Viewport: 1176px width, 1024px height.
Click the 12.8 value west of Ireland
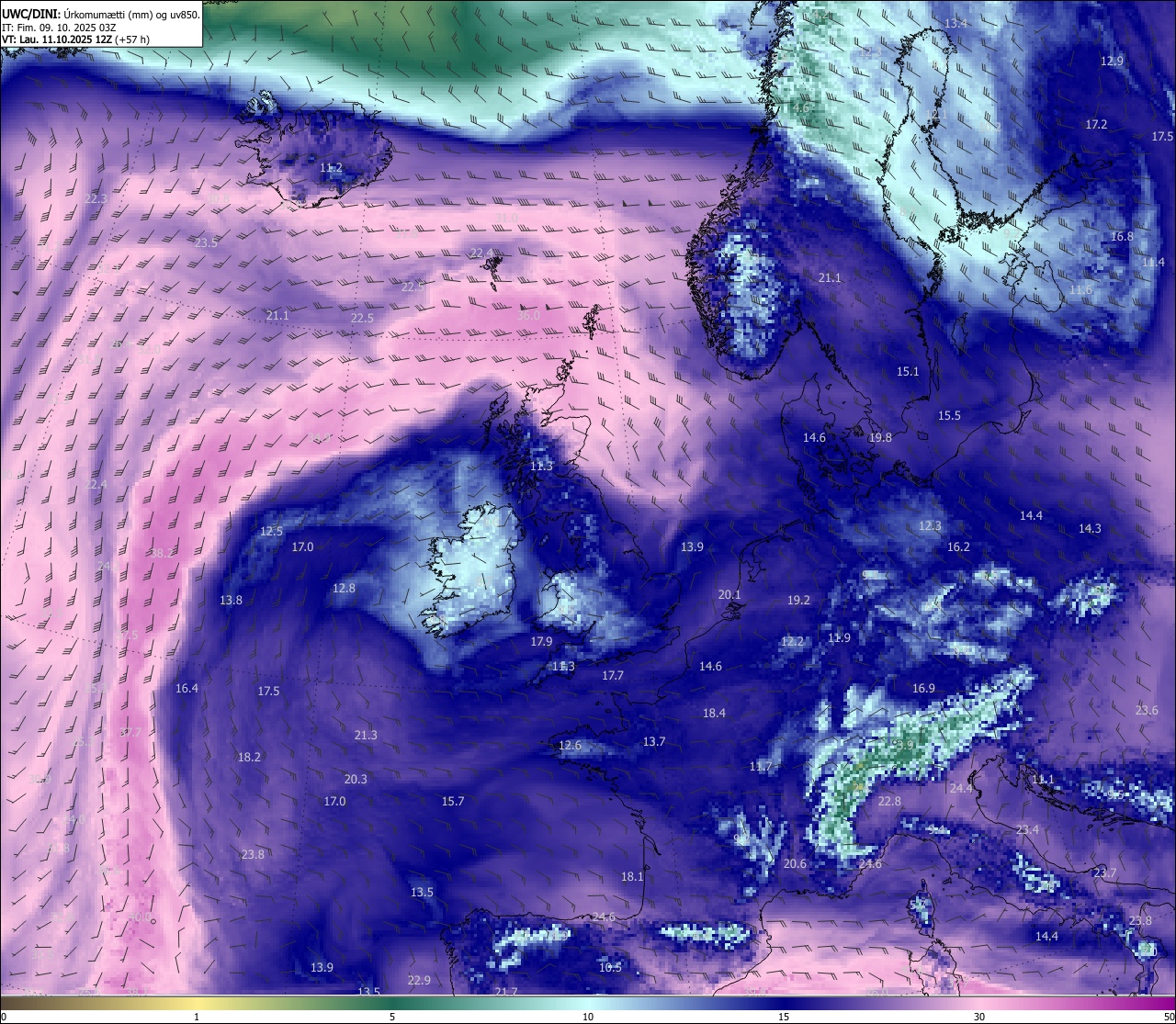pos(344,588)
